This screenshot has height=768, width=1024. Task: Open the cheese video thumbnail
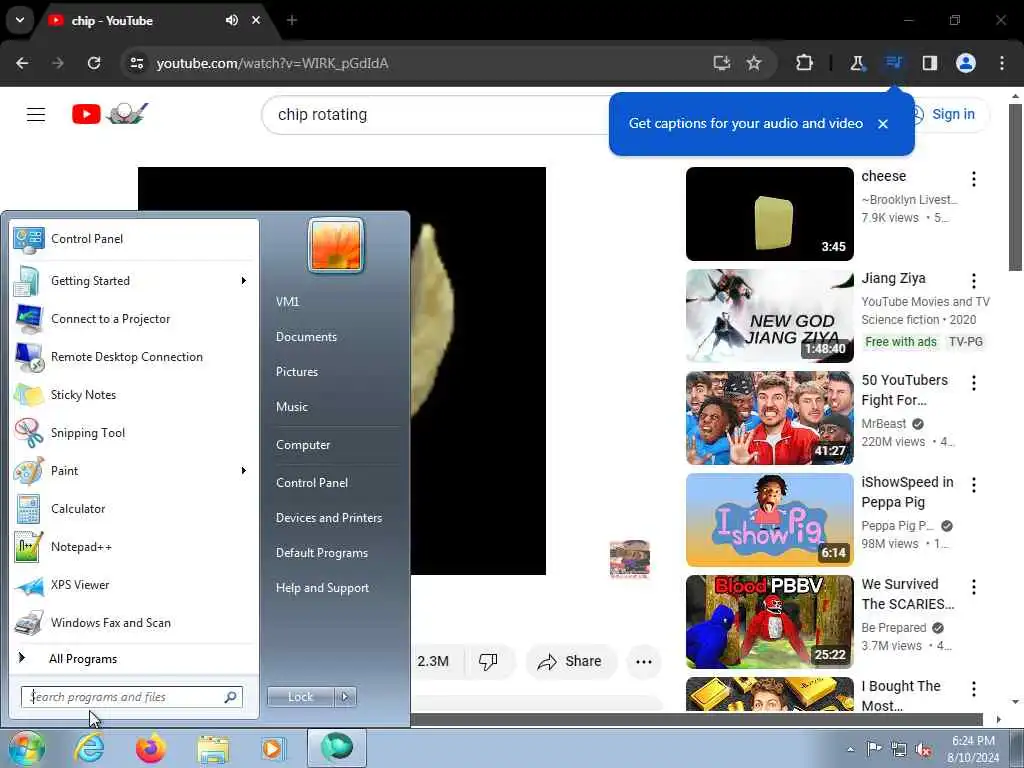point(769,214)
